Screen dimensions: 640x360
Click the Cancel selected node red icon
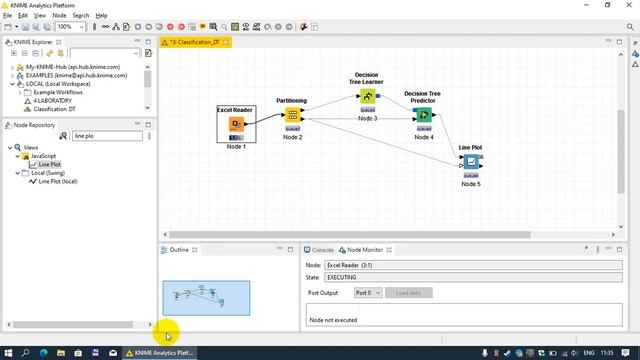170,27
